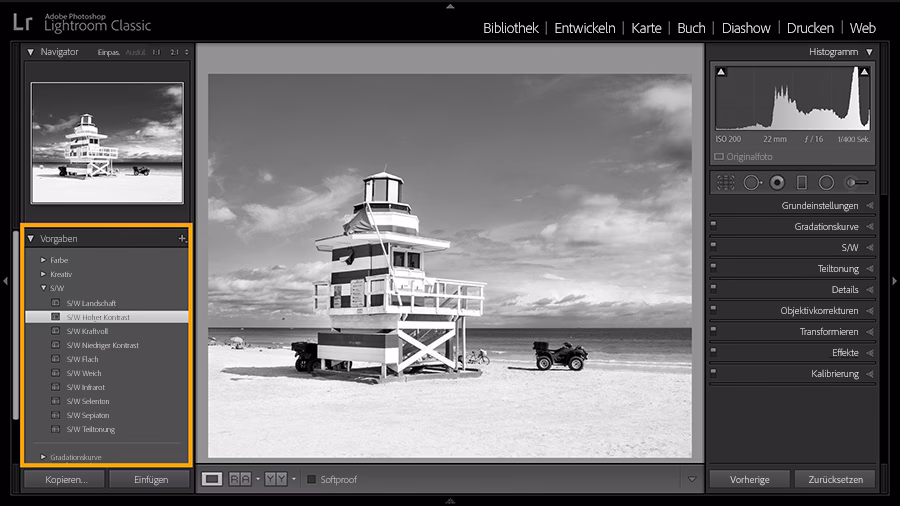Switch to the Drucken module

click(x=810, y=28)
